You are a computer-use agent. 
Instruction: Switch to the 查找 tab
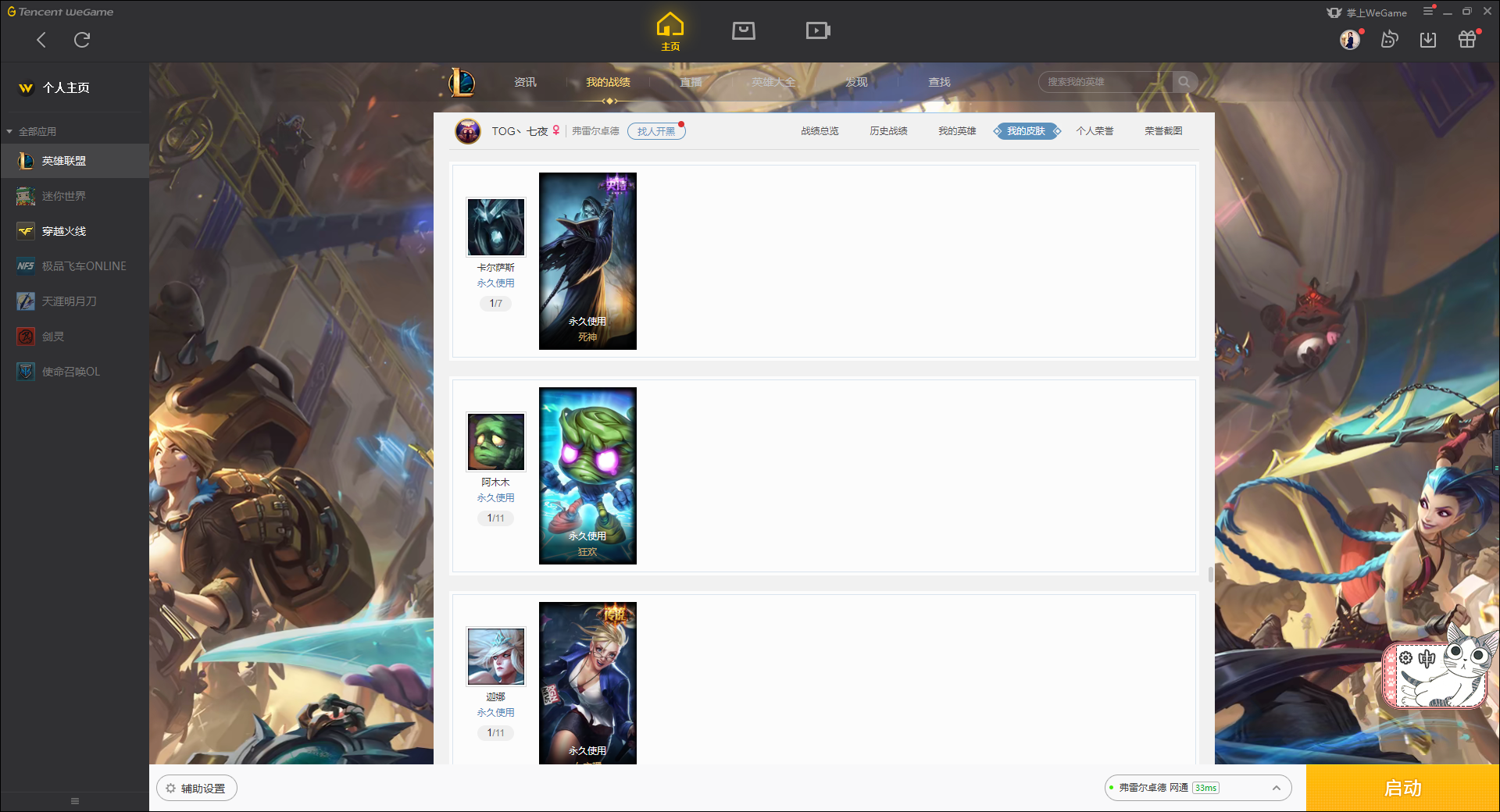939,82
